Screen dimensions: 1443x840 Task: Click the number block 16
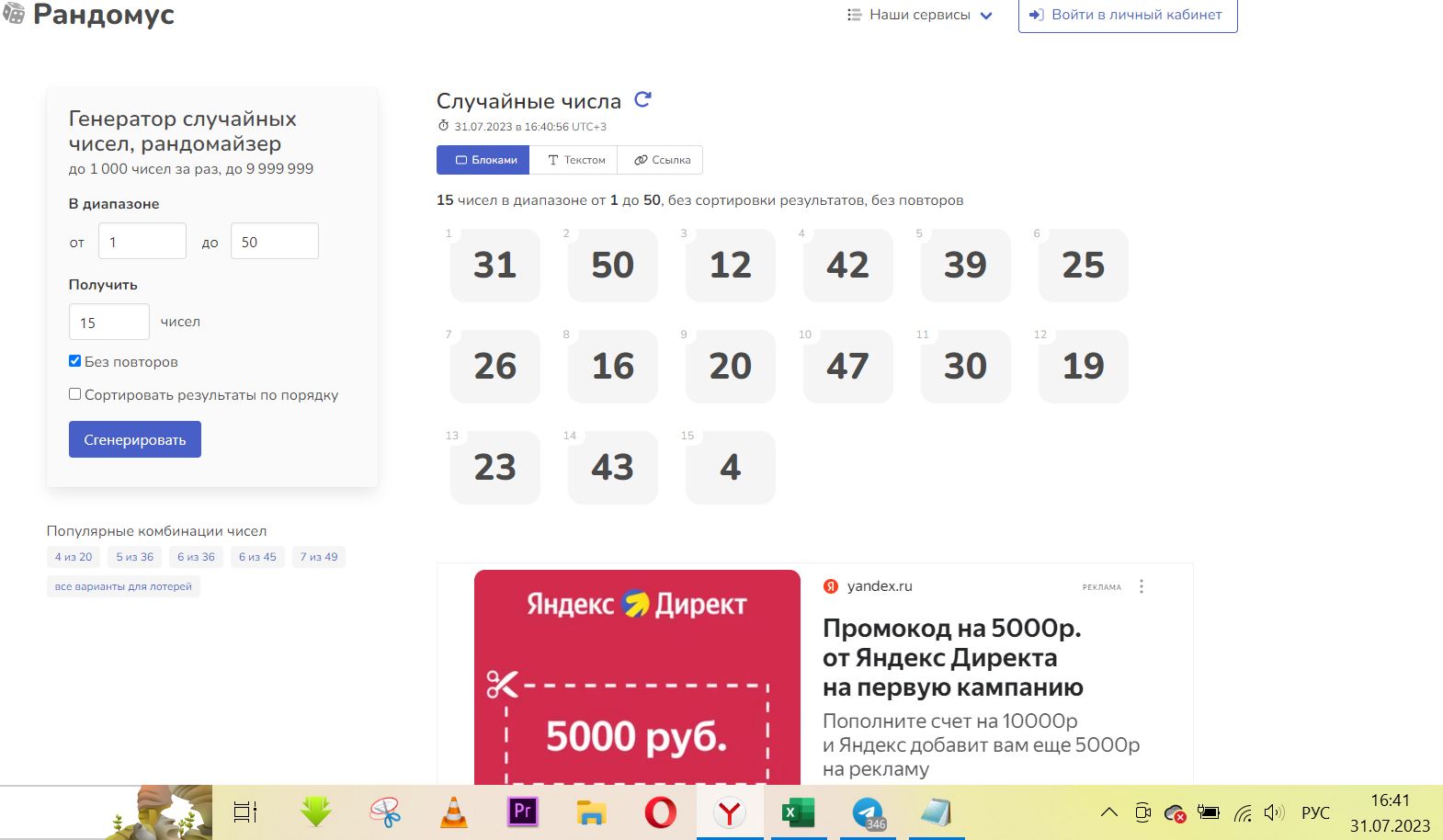613,366
